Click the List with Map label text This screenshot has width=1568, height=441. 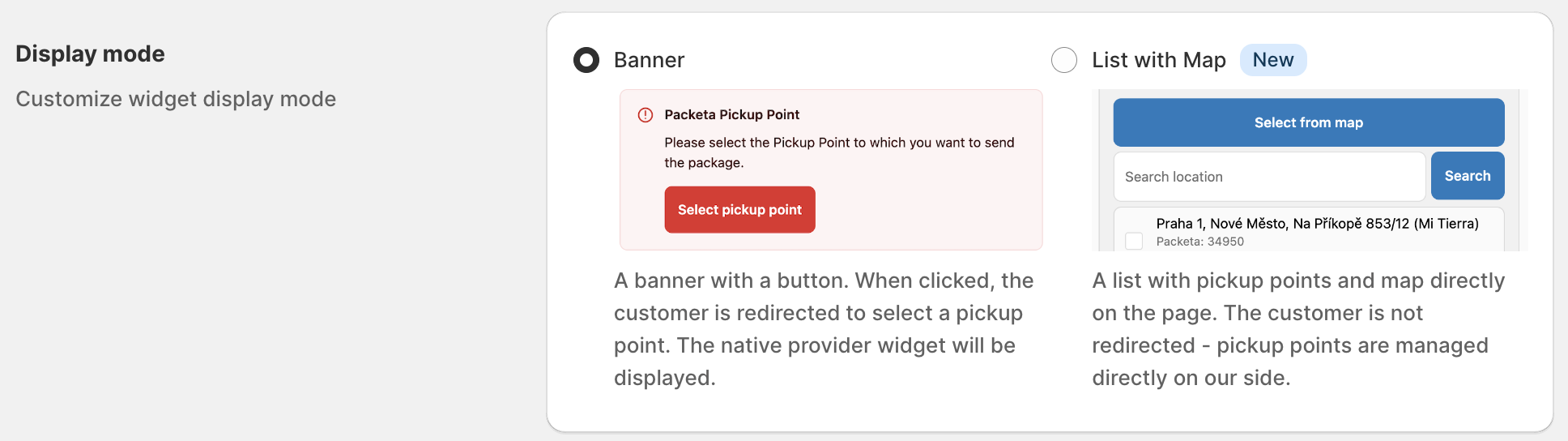pos(1159,60)
